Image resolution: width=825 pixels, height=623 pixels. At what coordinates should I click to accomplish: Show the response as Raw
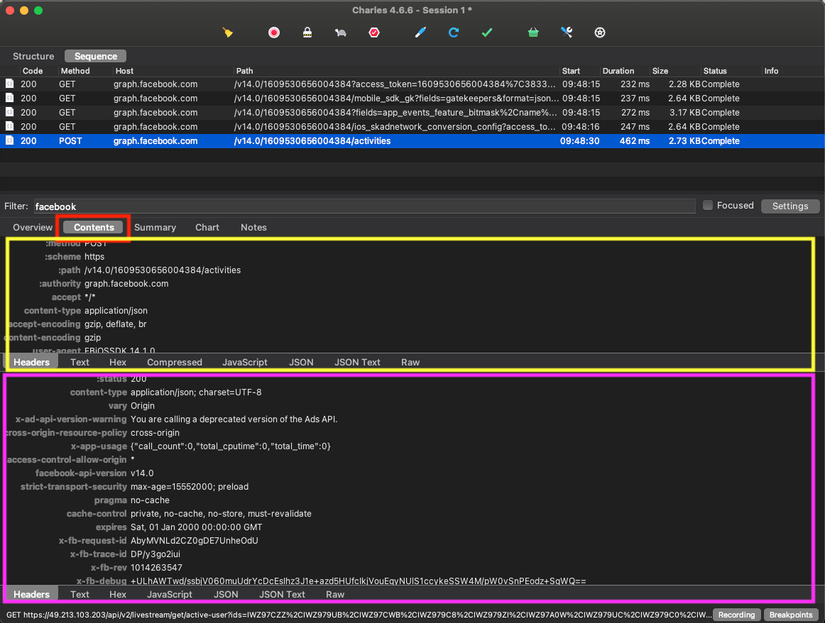point(335,594)
